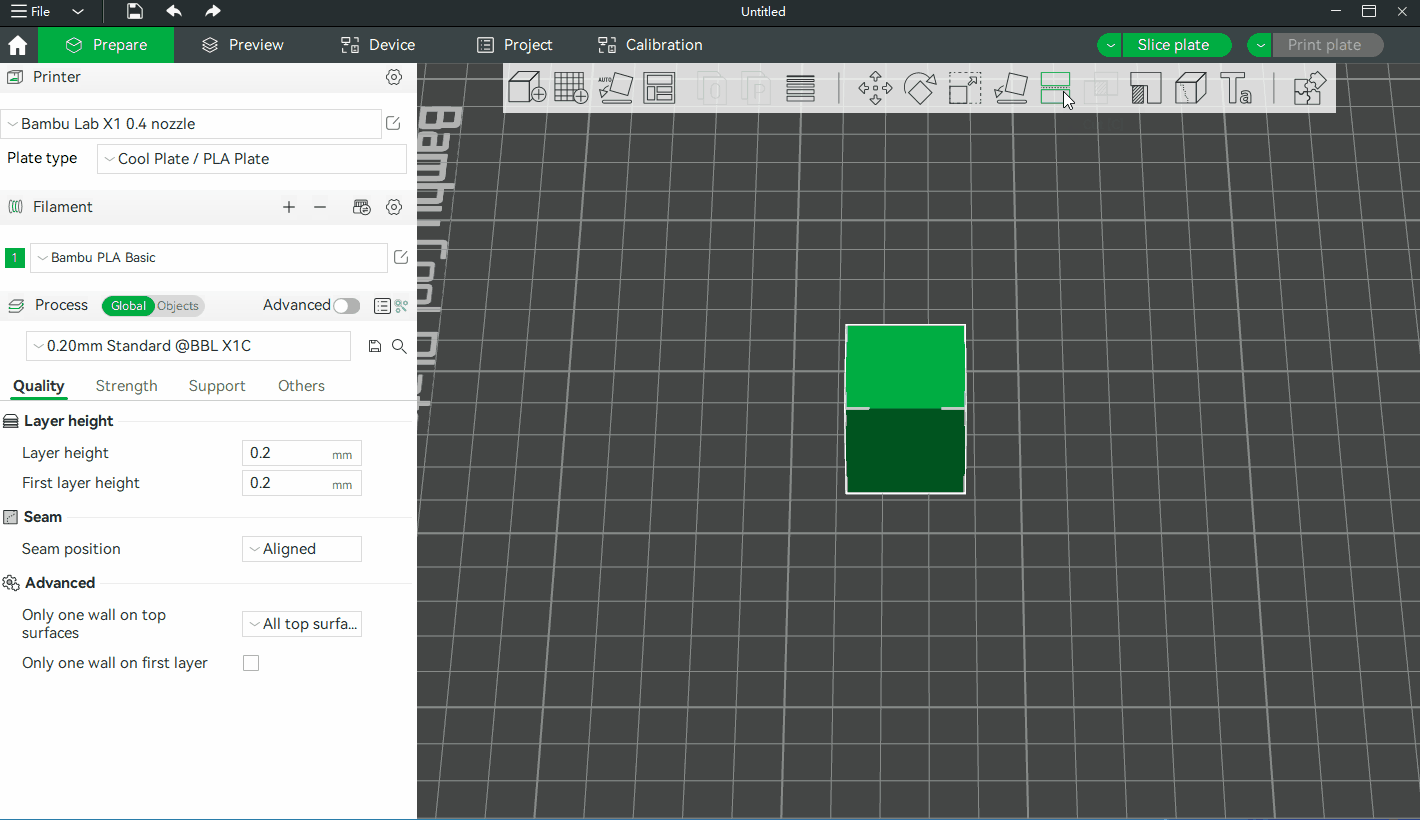Image resolution: width=1420 pixels, height=820 pixels.
Task: Edit the Bambu PLA Basic filament preset
Action: click(401, 257)
